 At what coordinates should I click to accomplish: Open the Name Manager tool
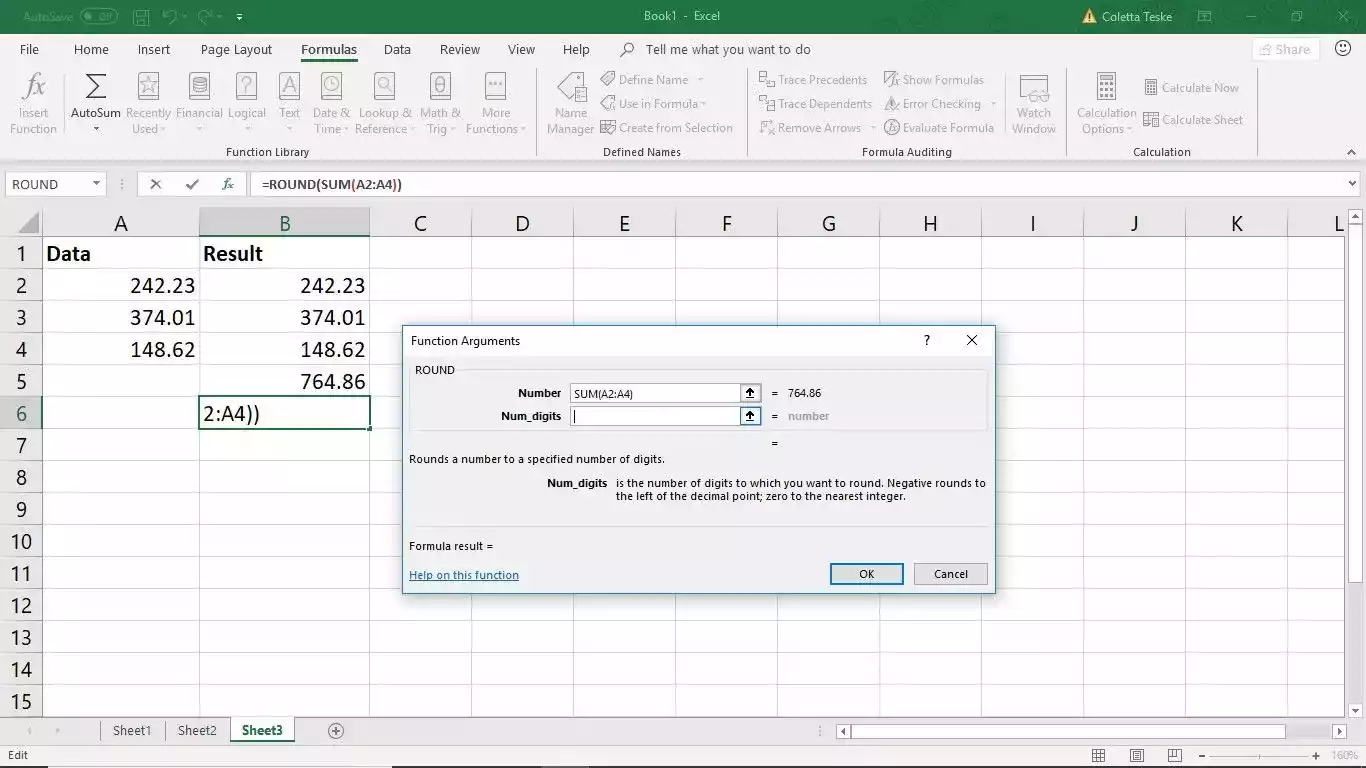tap(571, 102)
